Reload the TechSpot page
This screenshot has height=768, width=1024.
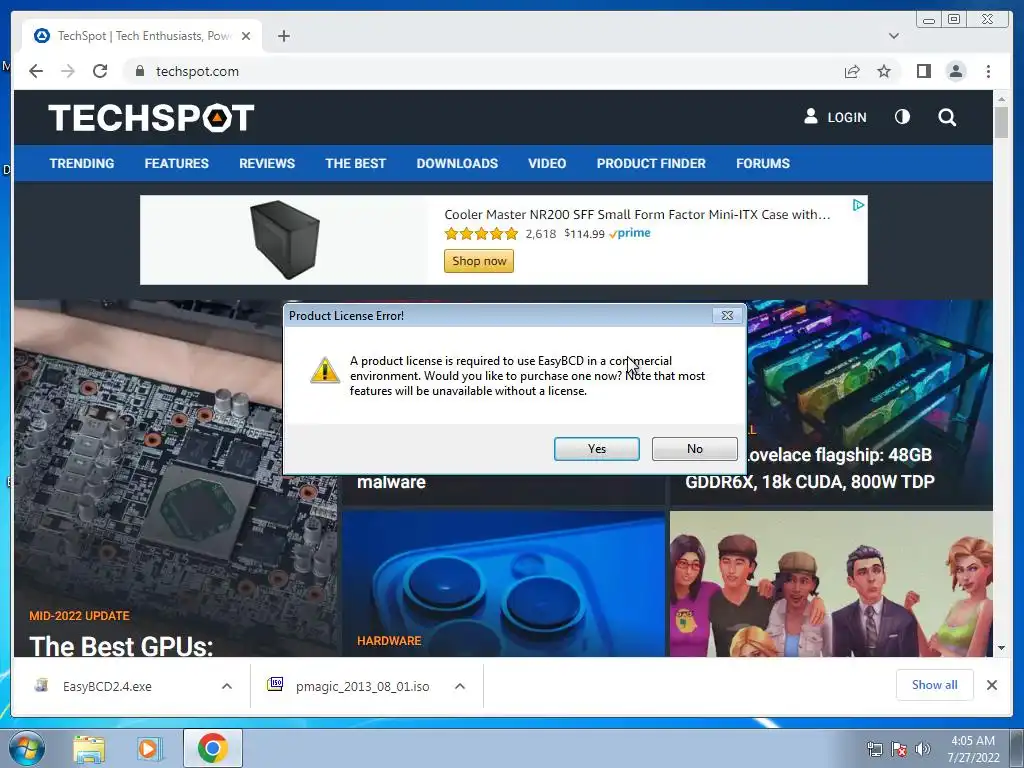[x=100, y=71]
